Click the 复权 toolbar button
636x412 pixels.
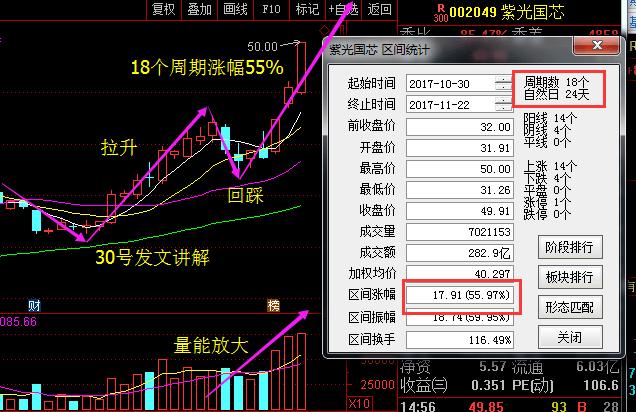click(163, 9)
